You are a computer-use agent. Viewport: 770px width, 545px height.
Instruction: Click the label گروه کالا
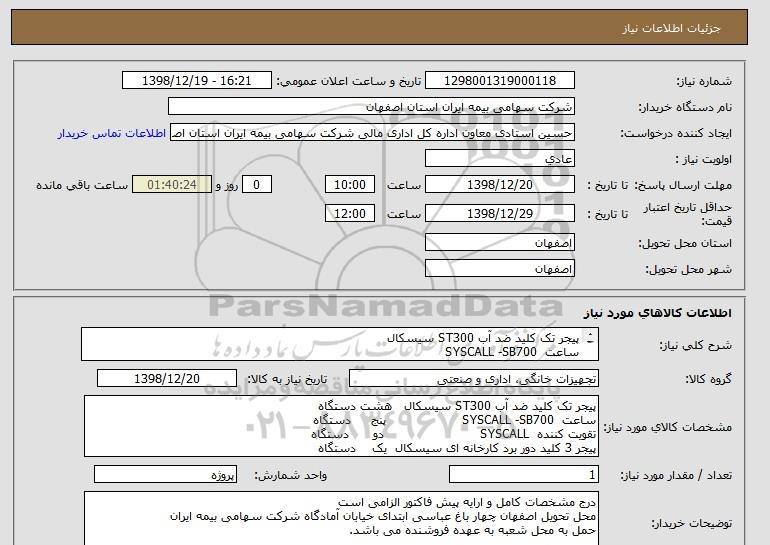click(709, 379)
